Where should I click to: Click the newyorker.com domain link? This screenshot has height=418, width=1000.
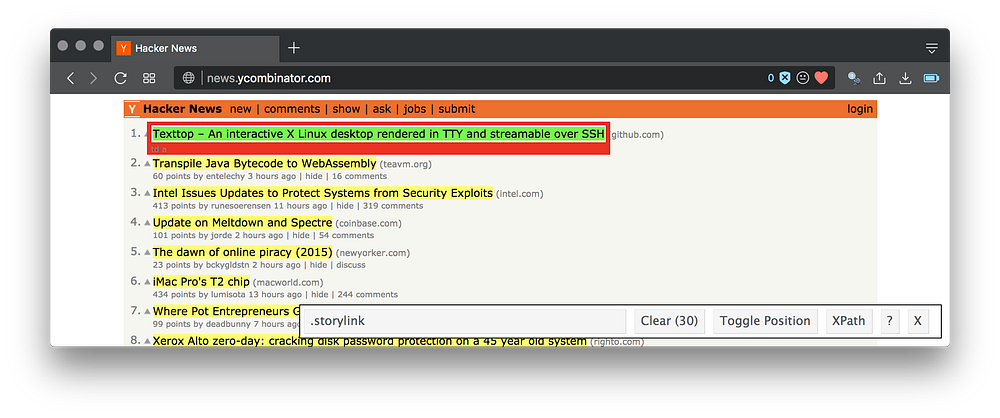point(373,253)
